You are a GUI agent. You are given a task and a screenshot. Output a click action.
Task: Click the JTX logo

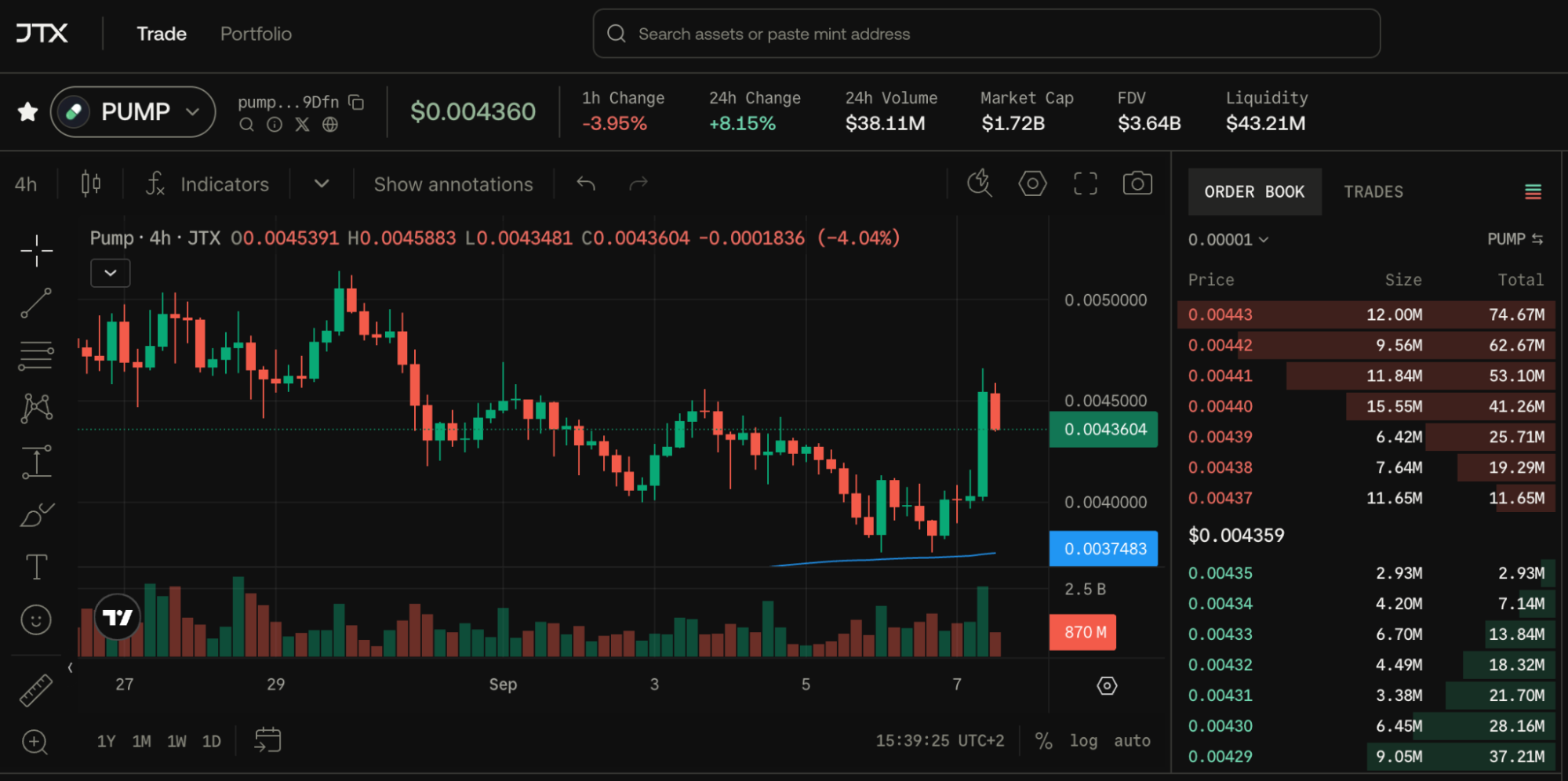coord(42,33)
